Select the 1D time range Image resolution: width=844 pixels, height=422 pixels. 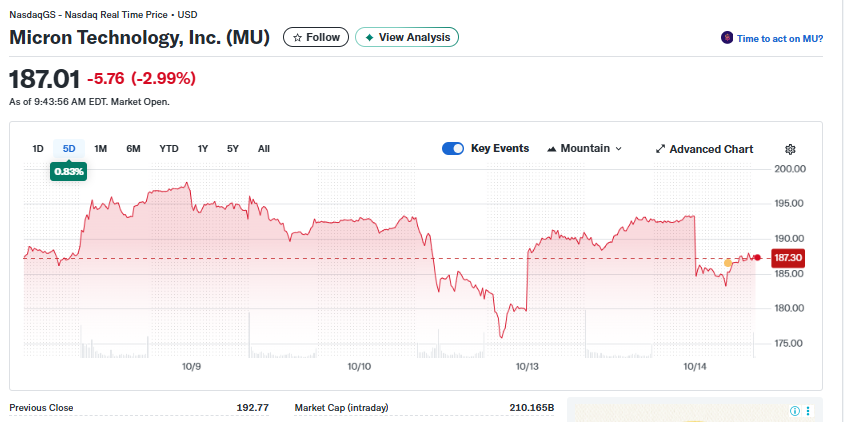point(38,149)
